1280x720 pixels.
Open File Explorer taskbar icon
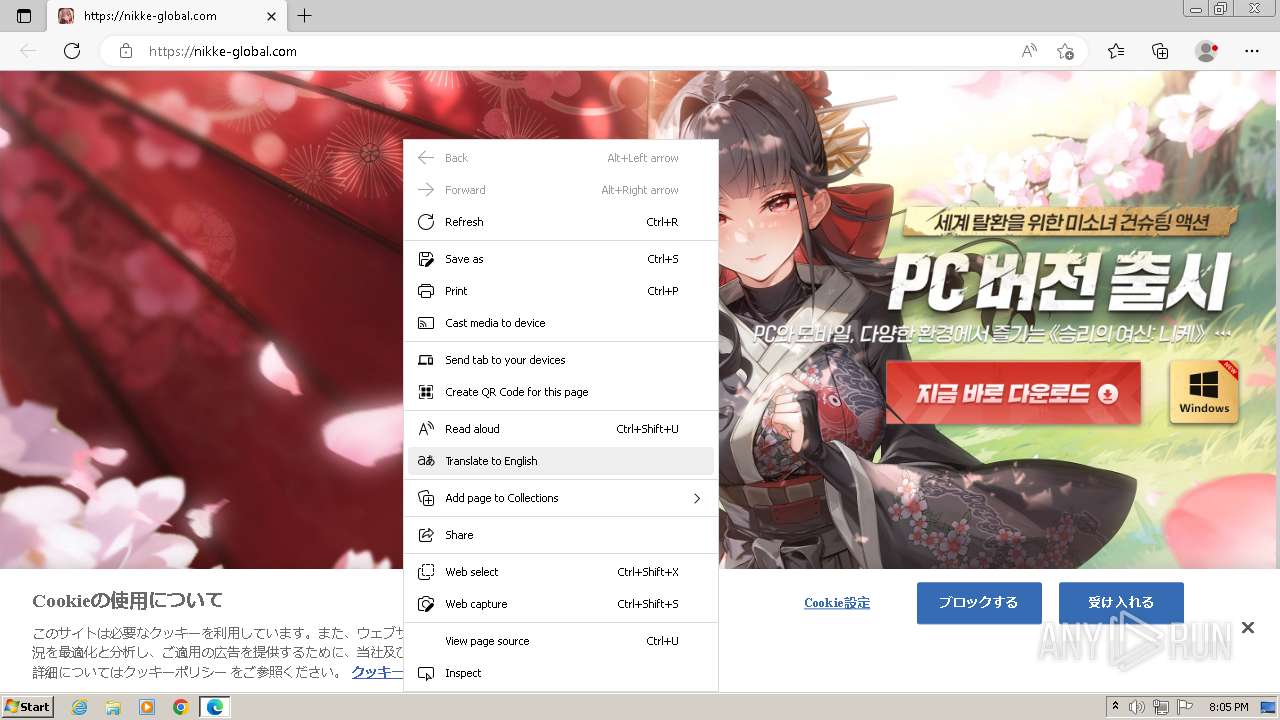[x=113, y=707]
